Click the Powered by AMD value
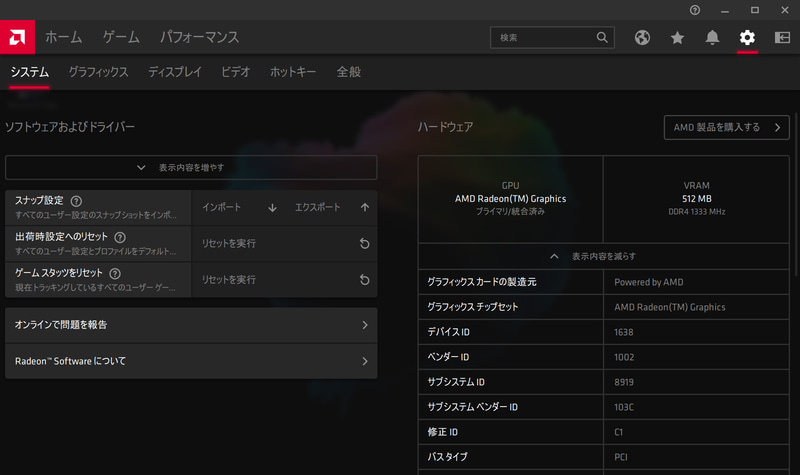This screenshot has height=475, width=800. 648,282
